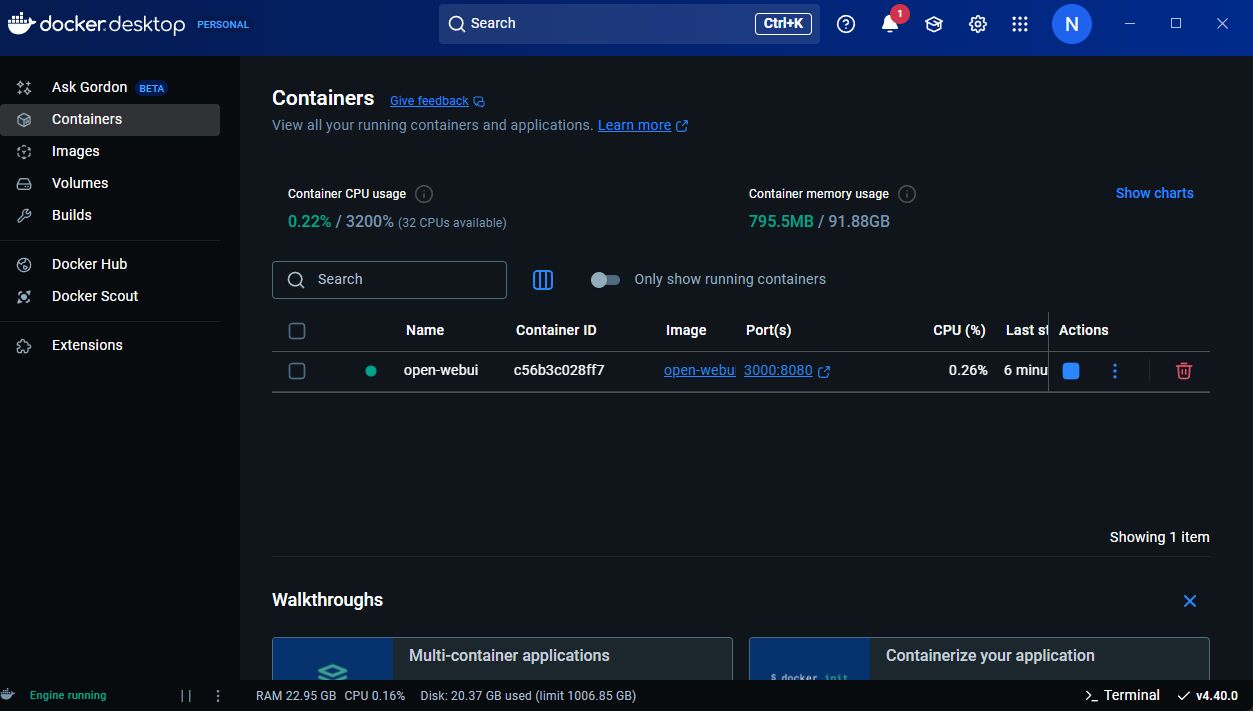This screenshot has height=711, width=1253.
Task: Toggle Only show running containers
Action: pos(605,280)
